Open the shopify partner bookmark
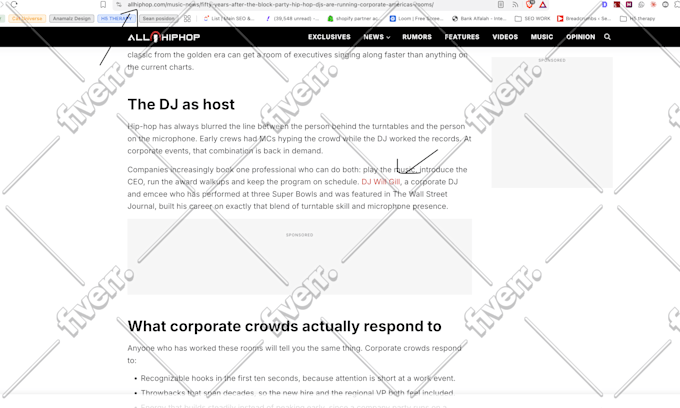This screenshot has width=680, height=408. point(353,19)
